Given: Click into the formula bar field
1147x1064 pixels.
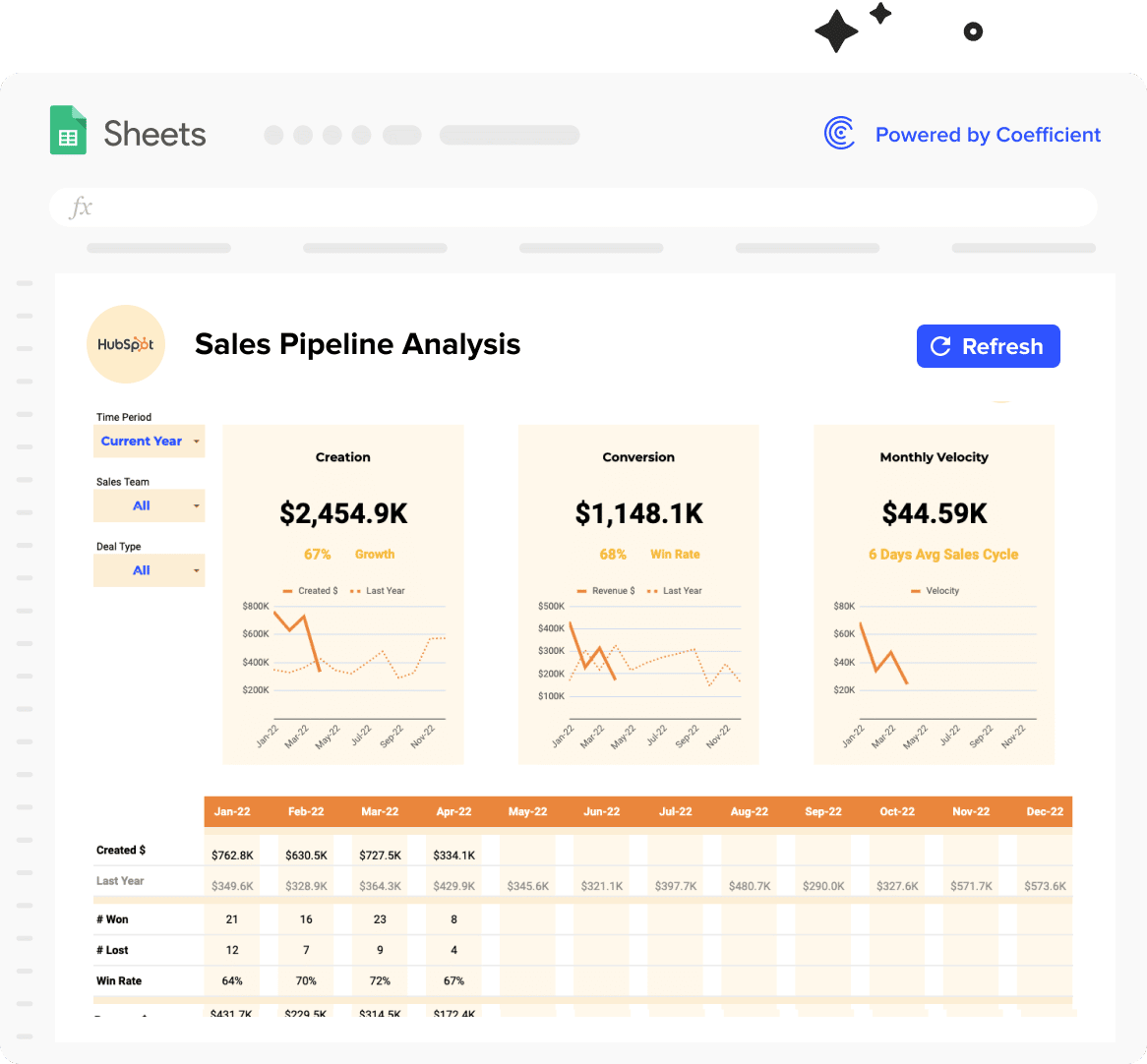Looking at the screenshot, I should (573, 207).
